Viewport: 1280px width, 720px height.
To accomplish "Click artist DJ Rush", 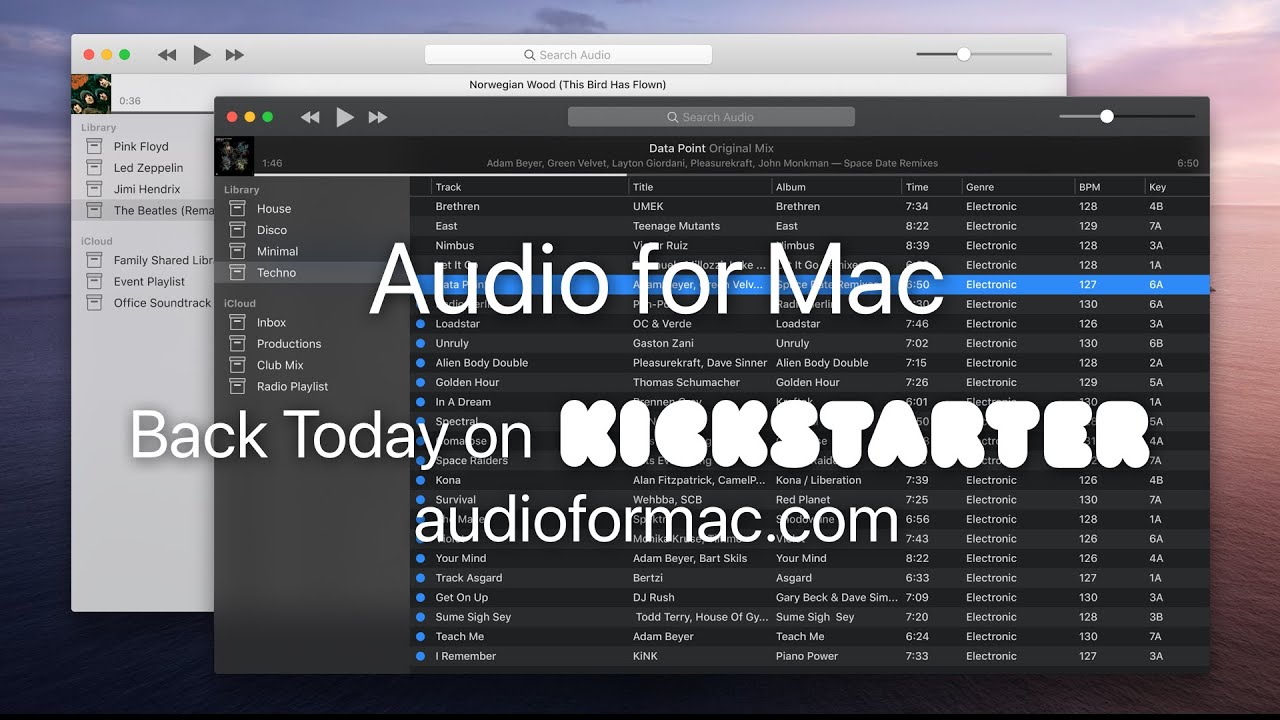I will click(x=654, y=597).
